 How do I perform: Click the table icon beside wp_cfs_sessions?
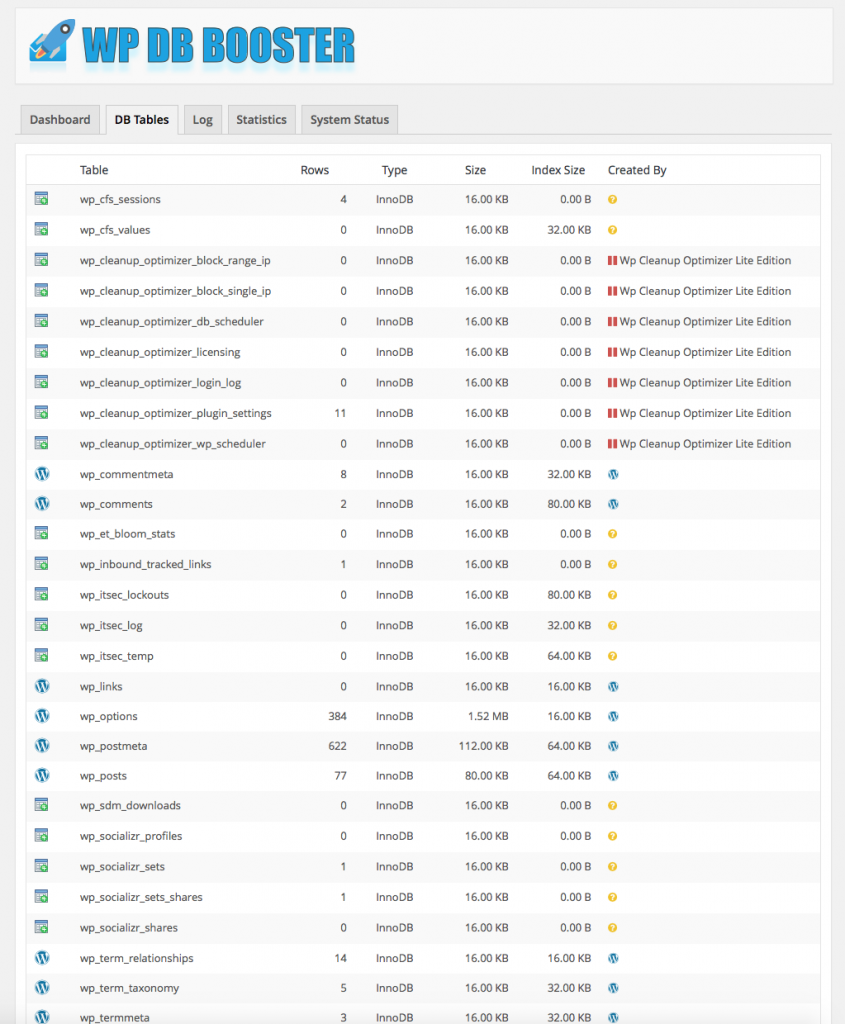tap(41, 199)
